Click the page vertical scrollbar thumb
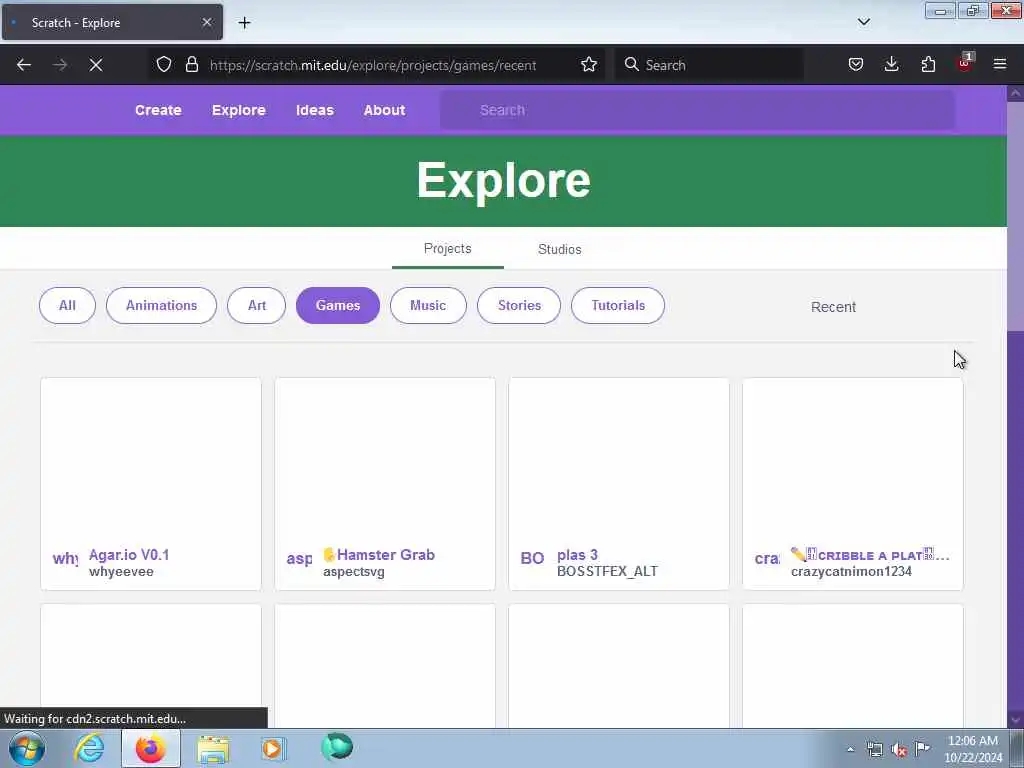Image resolution: width=1024 pixels, height=768 pixels. pos(1015,216)
